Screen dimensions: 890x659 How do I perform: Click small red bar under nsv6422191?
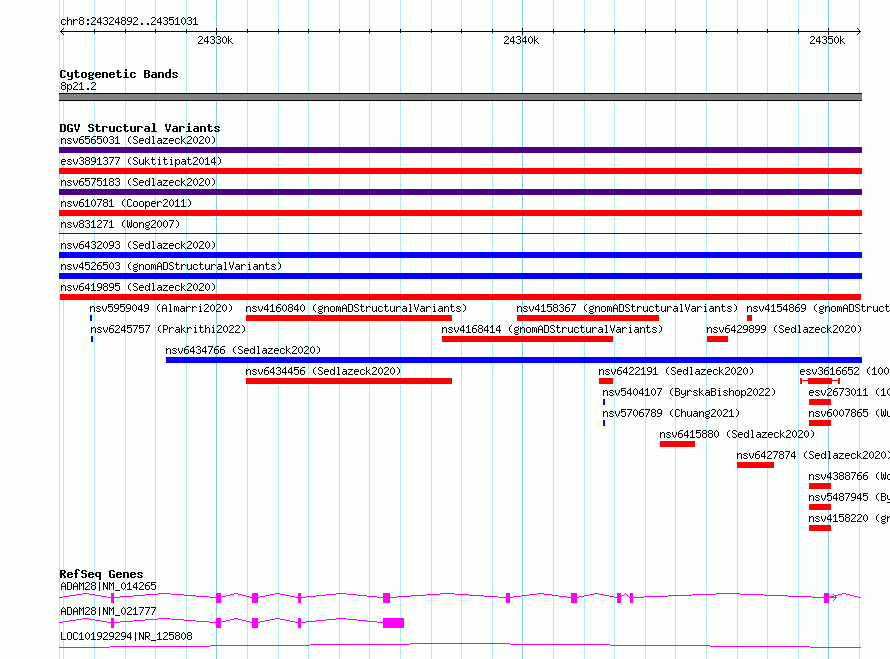click(x=606, y=381)
